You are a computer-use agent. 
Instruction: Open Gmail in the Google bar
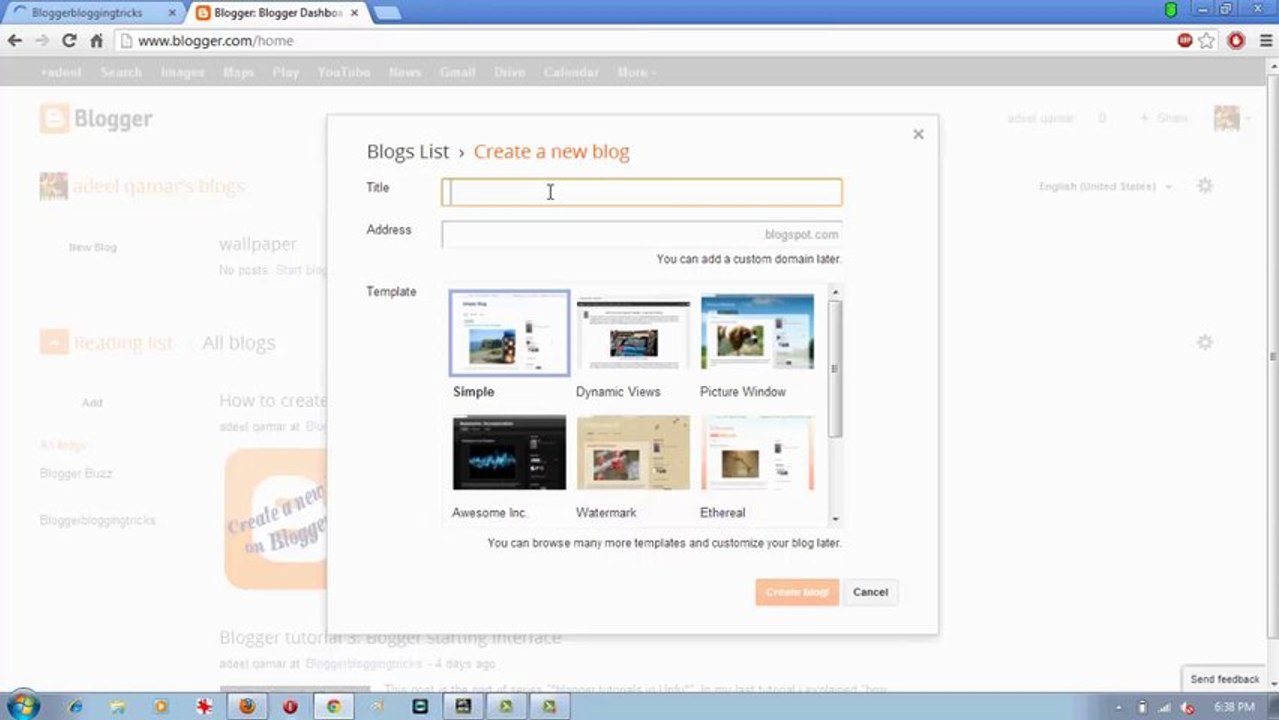coord(457,72)
